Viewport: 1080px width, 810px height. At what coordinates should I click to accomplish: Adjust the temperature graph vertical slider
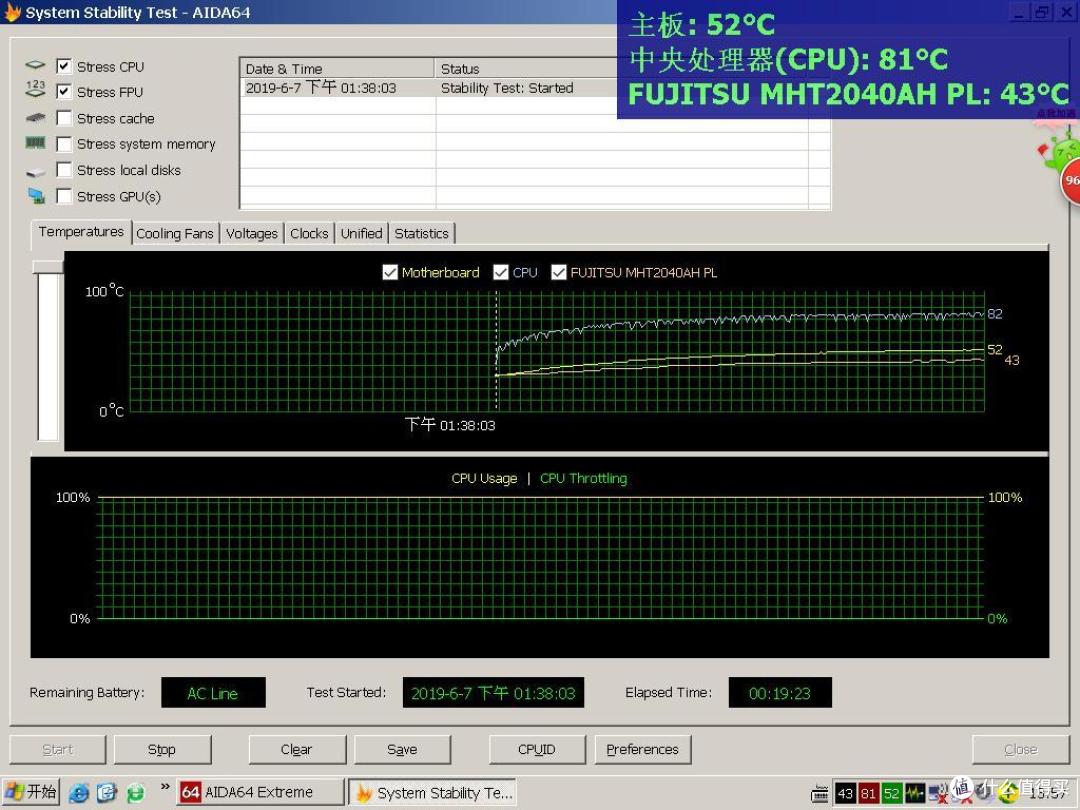[x=48, y=267]
